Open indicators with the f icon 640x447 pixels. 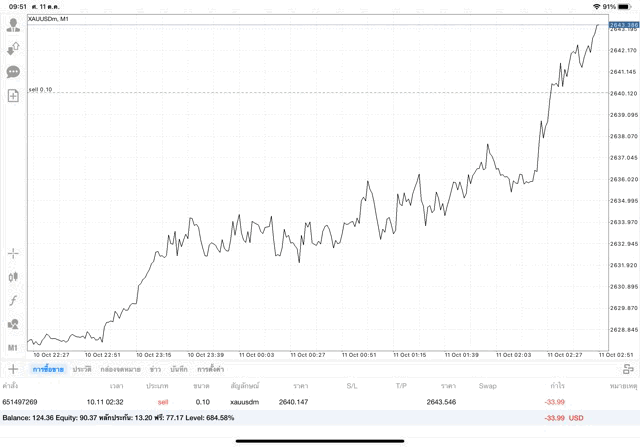[13, 301]
